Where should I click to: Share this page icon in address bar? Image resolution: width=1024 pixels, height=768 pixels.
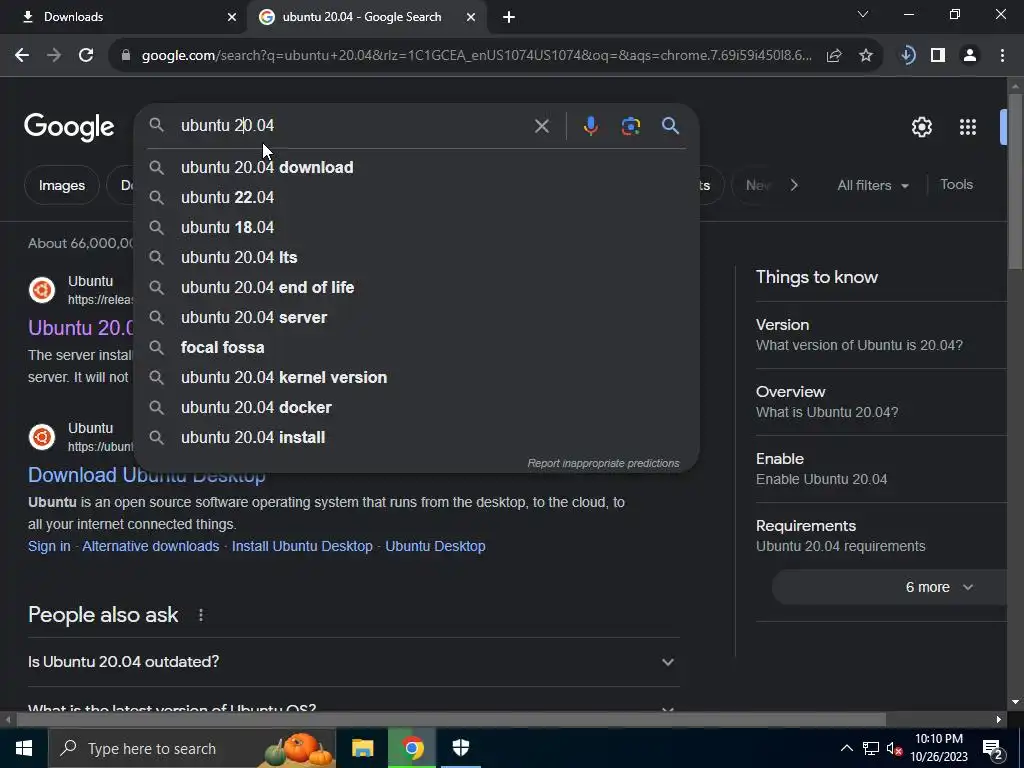click(x=834, y=56)
